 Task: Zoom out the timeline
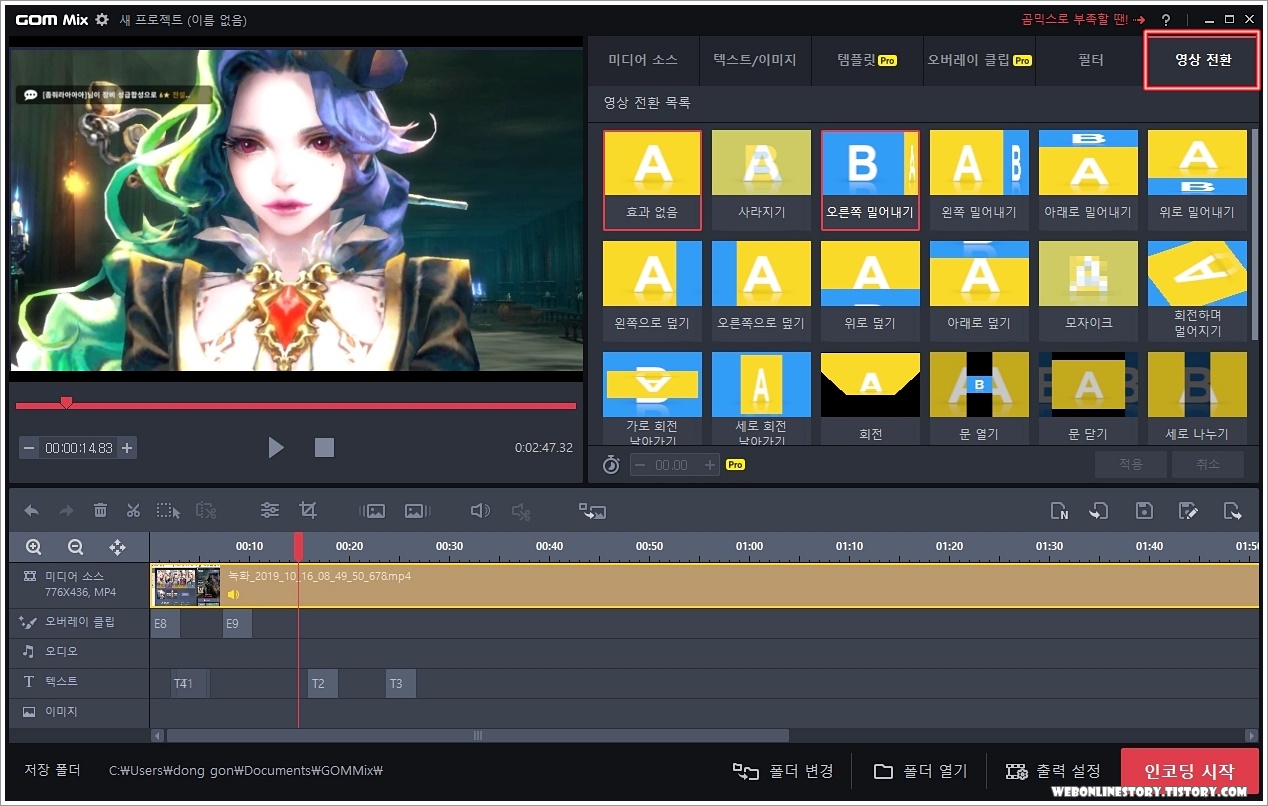click(75, 547)
